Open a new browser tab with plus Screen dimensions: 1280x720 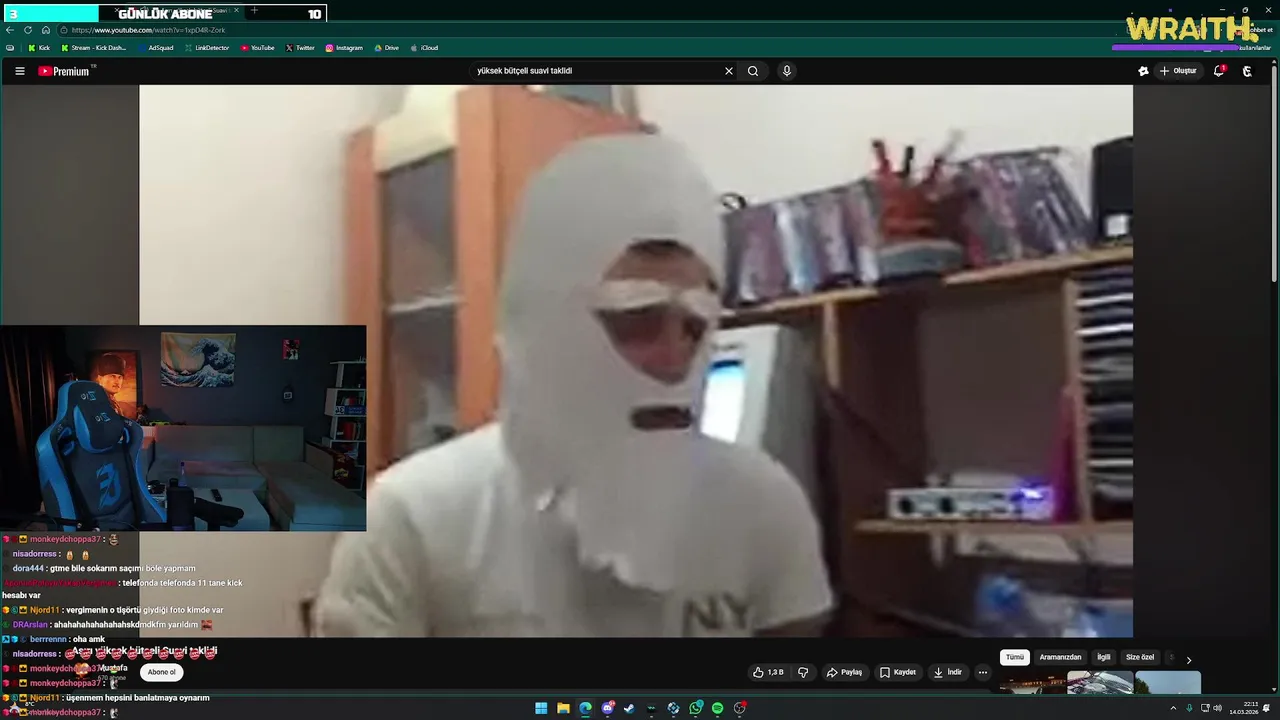point(254,10)
